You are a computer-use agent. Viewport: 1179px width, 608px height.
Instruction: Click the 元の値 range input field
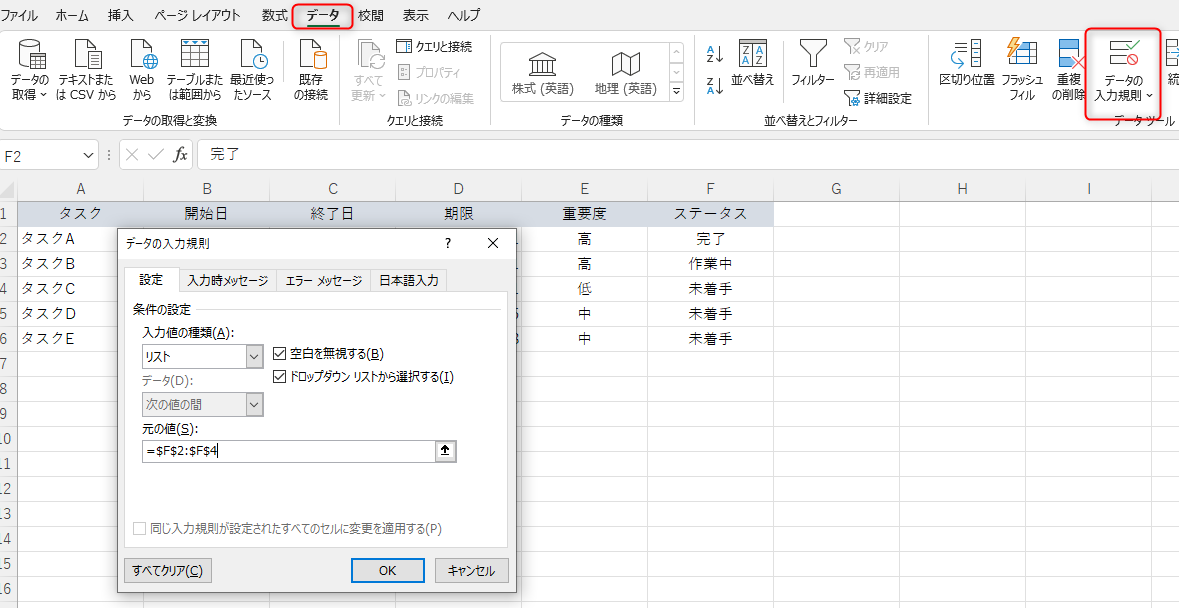point(288,451)
